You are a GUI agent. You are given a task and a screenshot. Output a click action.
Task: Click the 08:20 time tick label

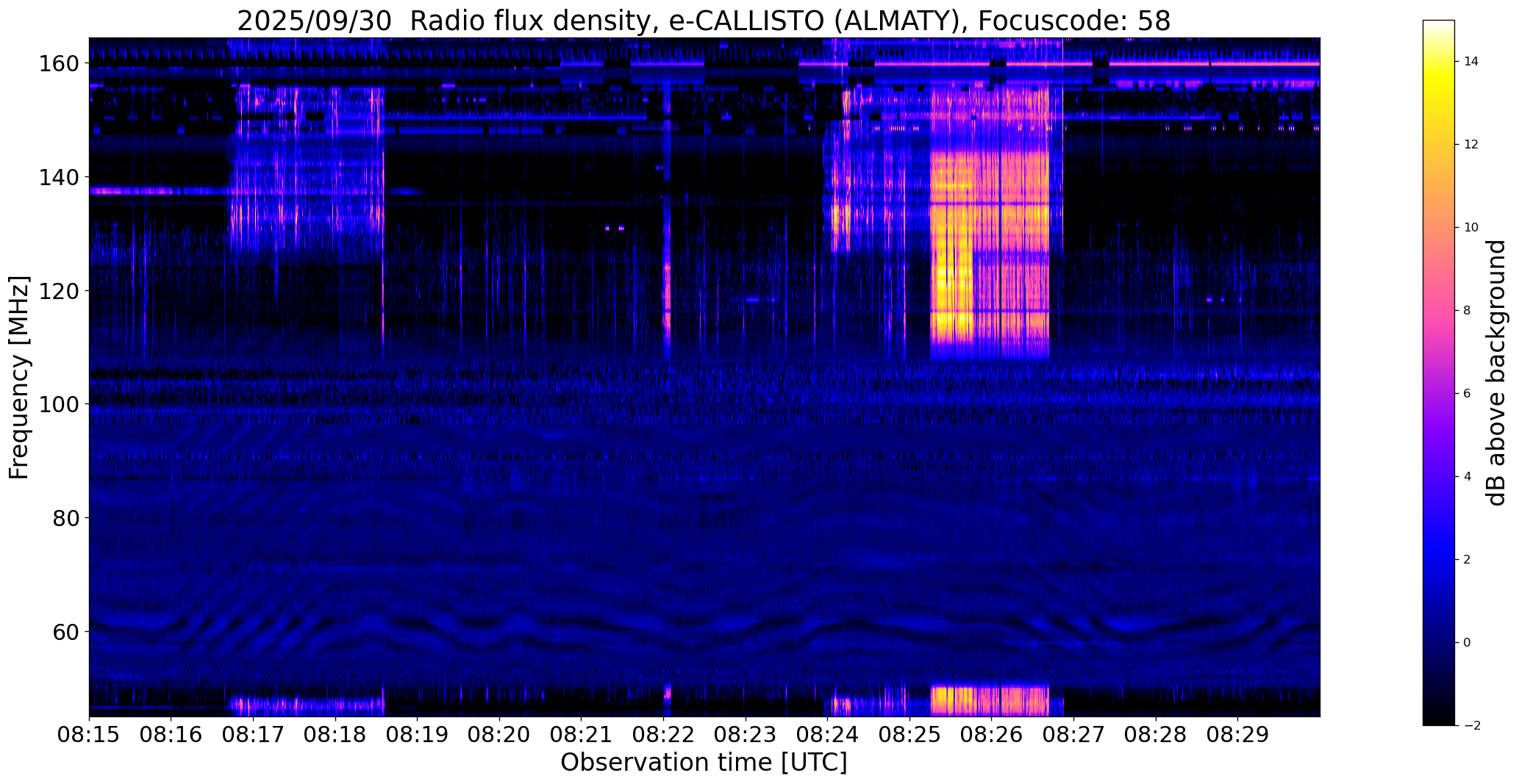(x=499, y=736)
